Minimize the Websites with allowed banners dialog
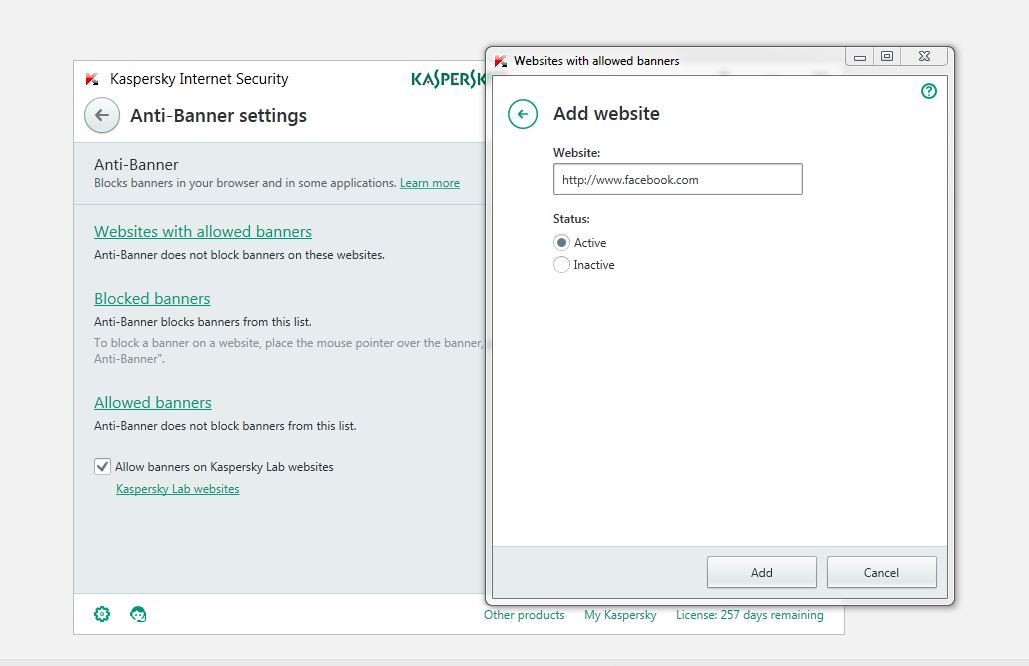Image resolution: width=1029 pixels, height=666 pixels. point(860,57)
